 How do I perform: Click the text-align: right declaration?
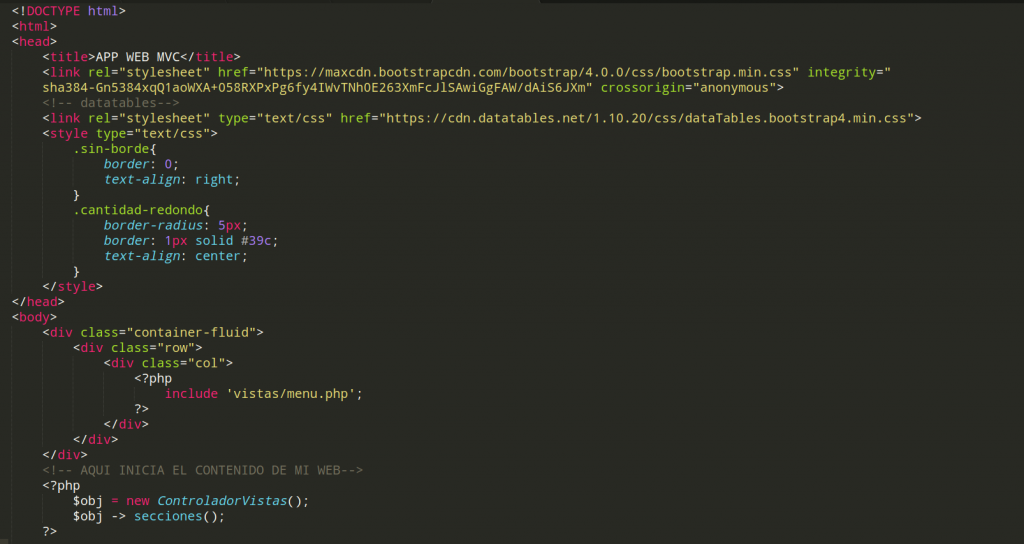tap(172, 180)
